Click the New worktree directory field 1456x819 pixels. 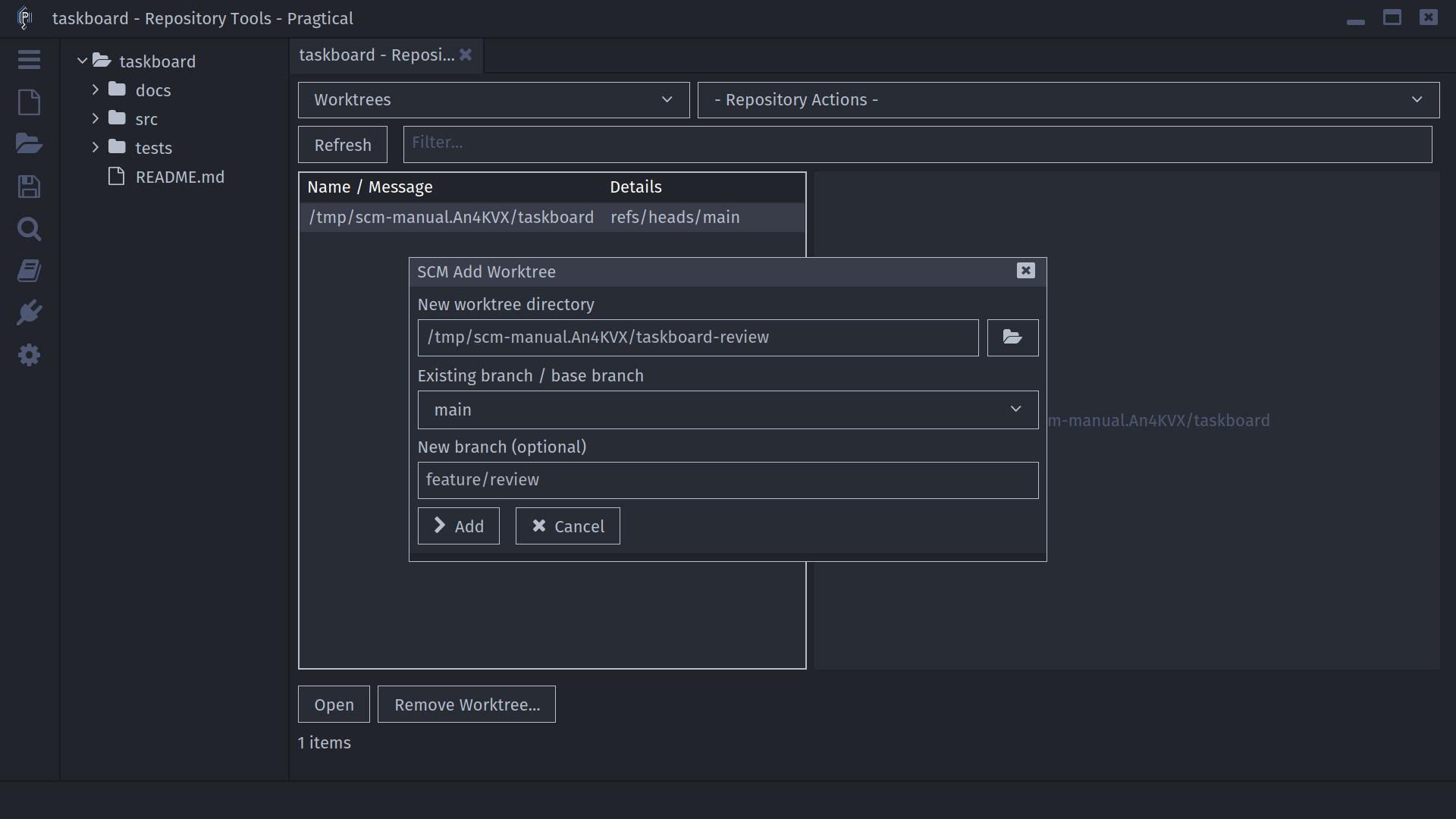698,337
